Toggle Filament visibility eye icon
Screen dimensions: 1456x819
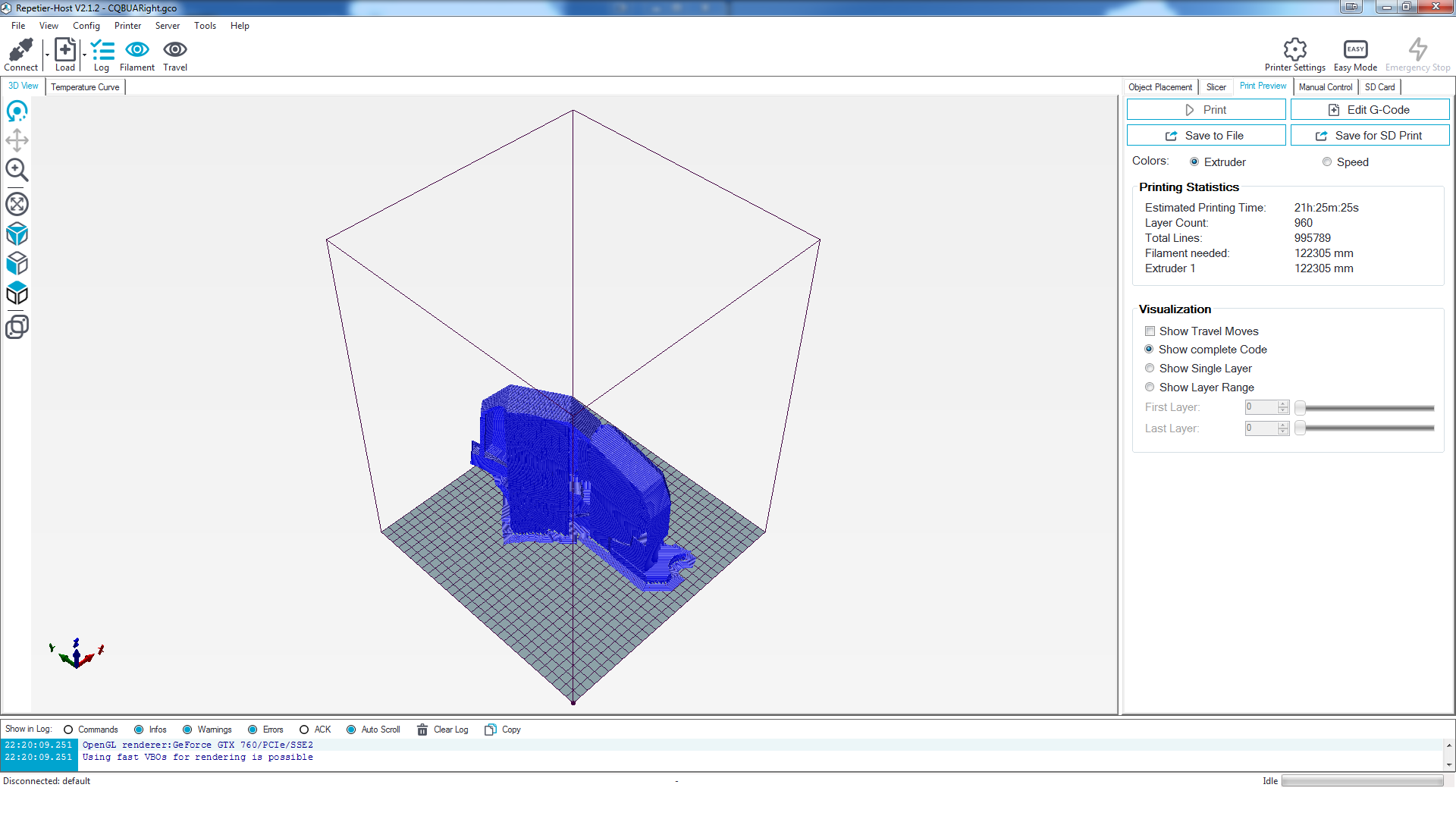point(137,50)
